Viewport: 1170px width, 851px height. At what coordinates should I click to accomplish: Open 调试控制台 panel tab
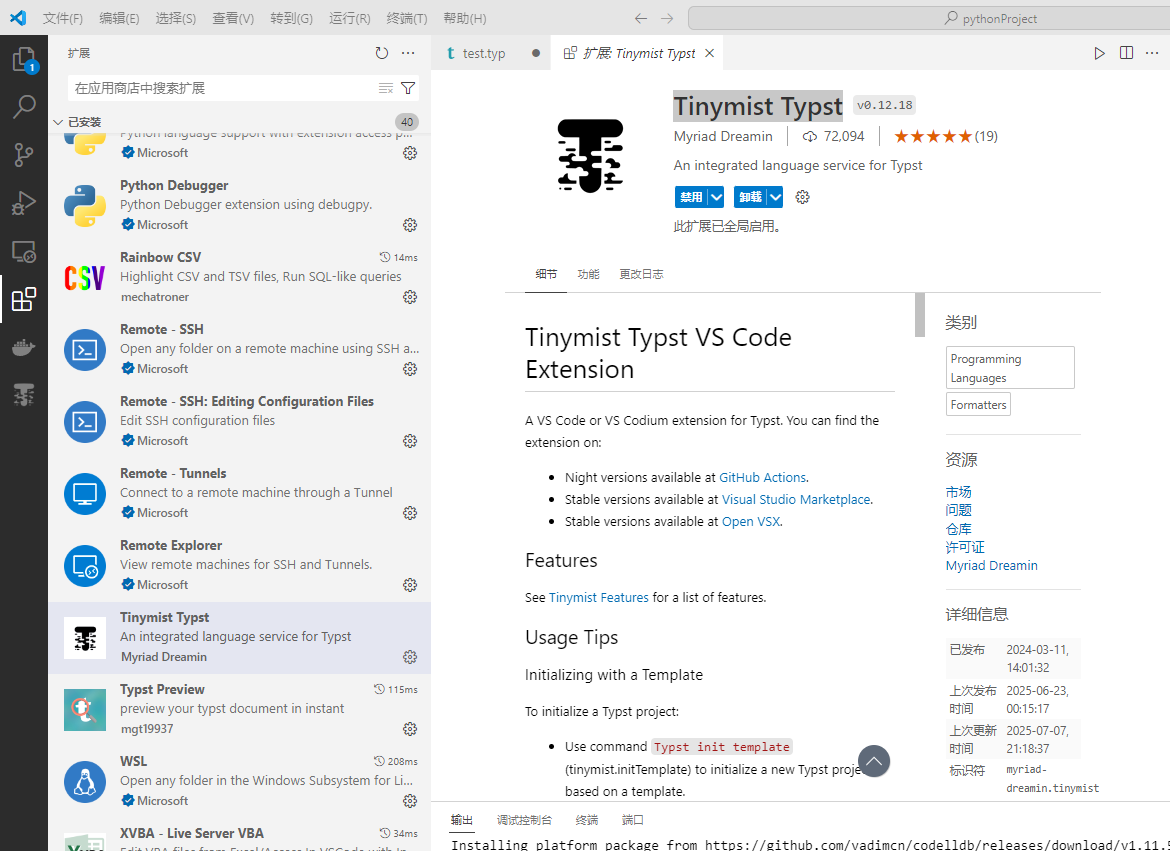click(525, 820)
